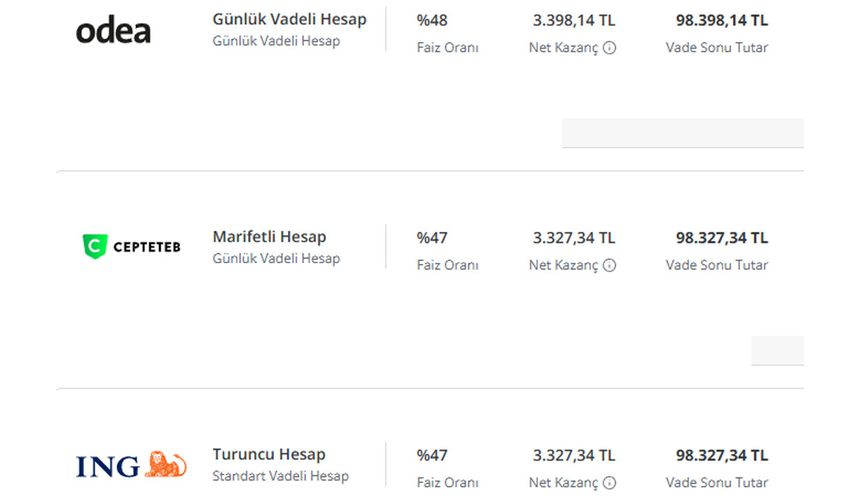Show Net Kazanç info for Odea
The width and height of the screenshot is (860, 504).
tap(609, 48)
